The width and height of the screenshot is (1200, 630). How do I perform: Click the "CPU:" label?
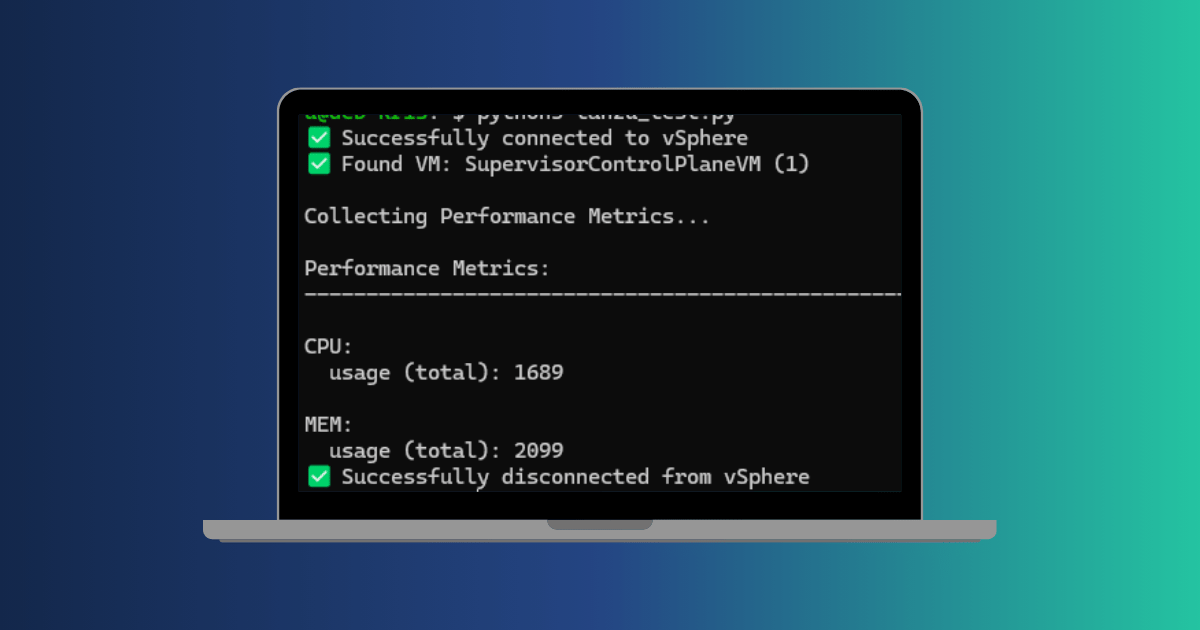tap(329, 346)
